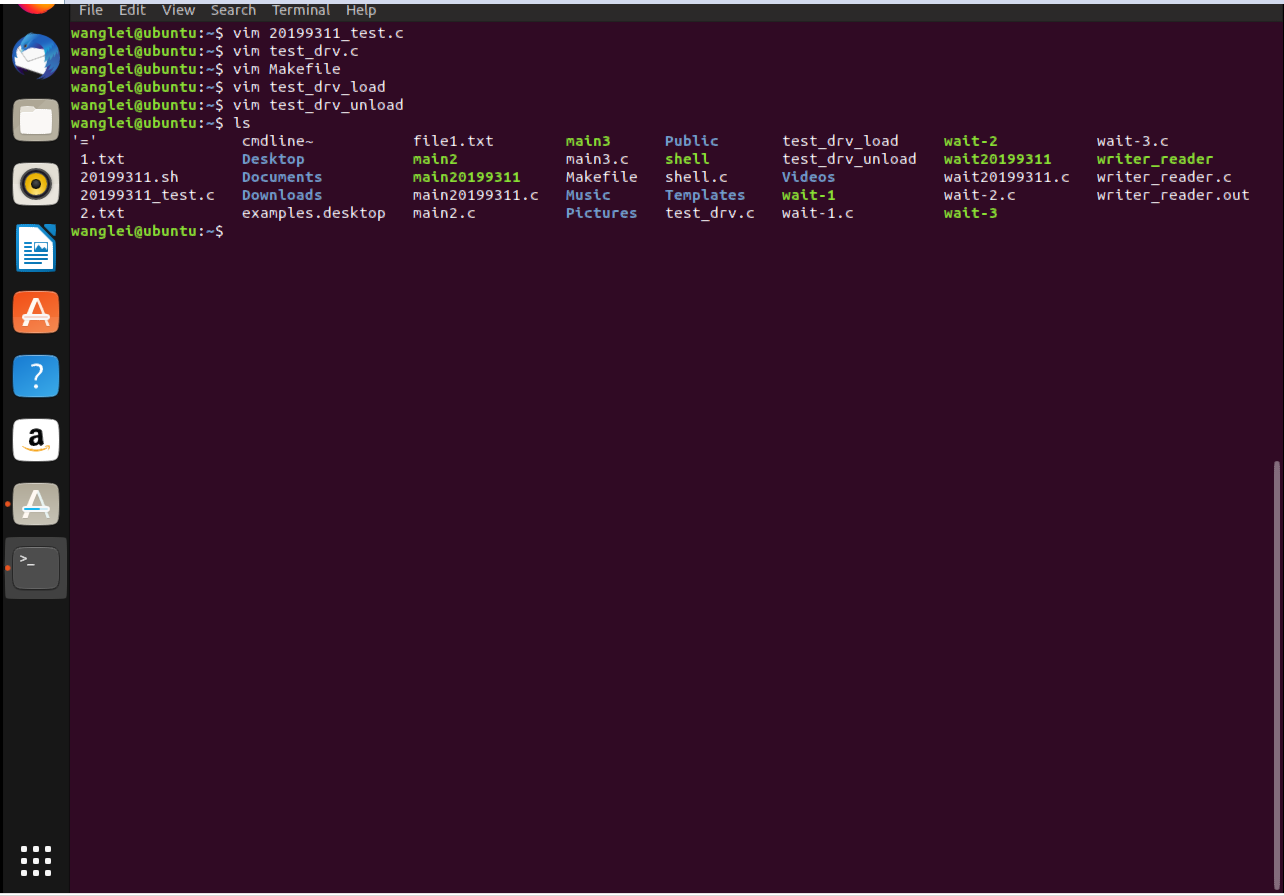Screen dimensions: 1284x896
Task: Focus the Terminal icon in the dock
Action: tap(36, 568)
